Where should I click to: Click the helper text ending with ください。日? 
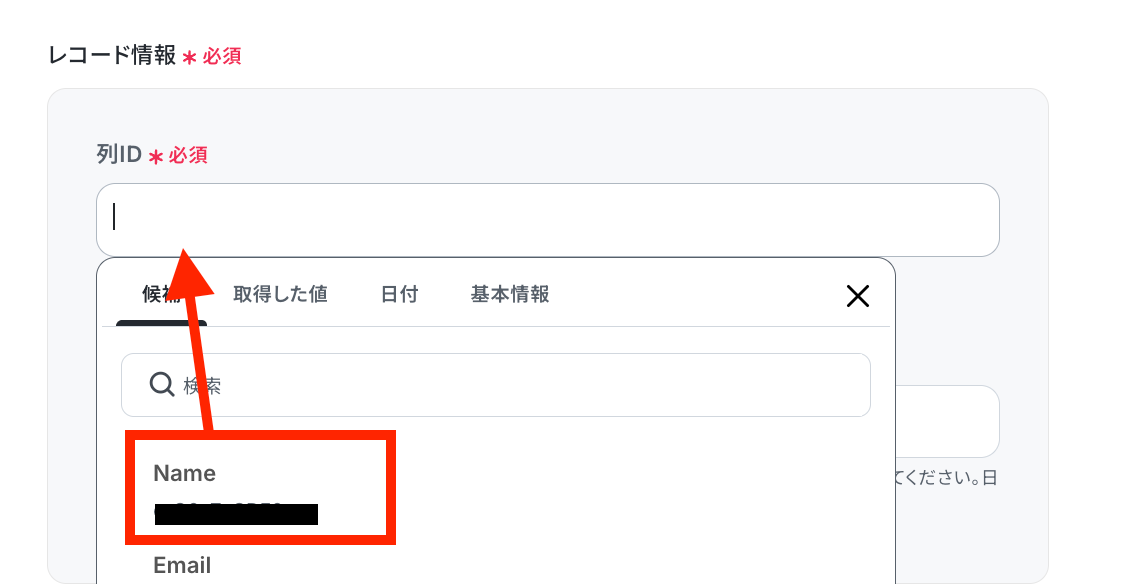[x=946, y=478]
